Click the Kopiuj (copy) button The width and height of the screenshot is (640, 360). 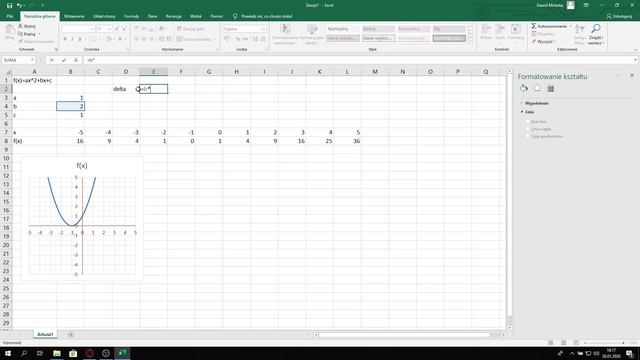(x=27, y=34)
